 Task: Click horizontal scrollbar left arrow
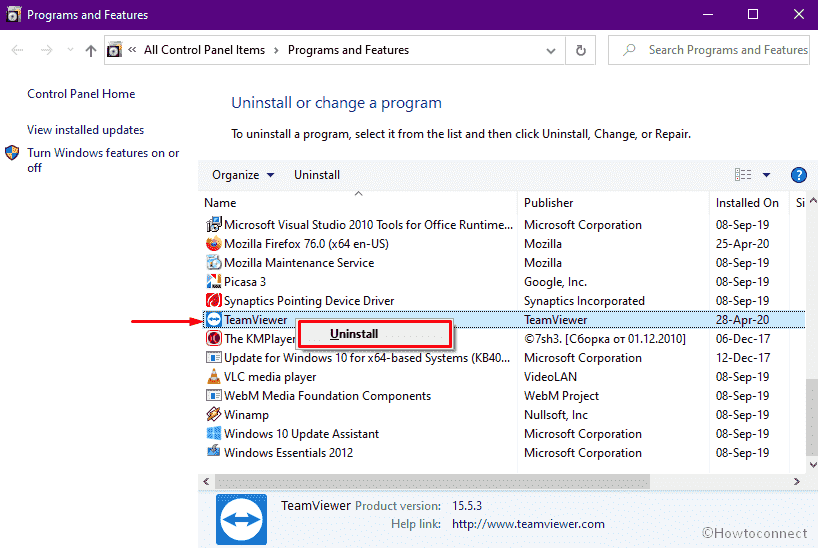coord(207,481)
